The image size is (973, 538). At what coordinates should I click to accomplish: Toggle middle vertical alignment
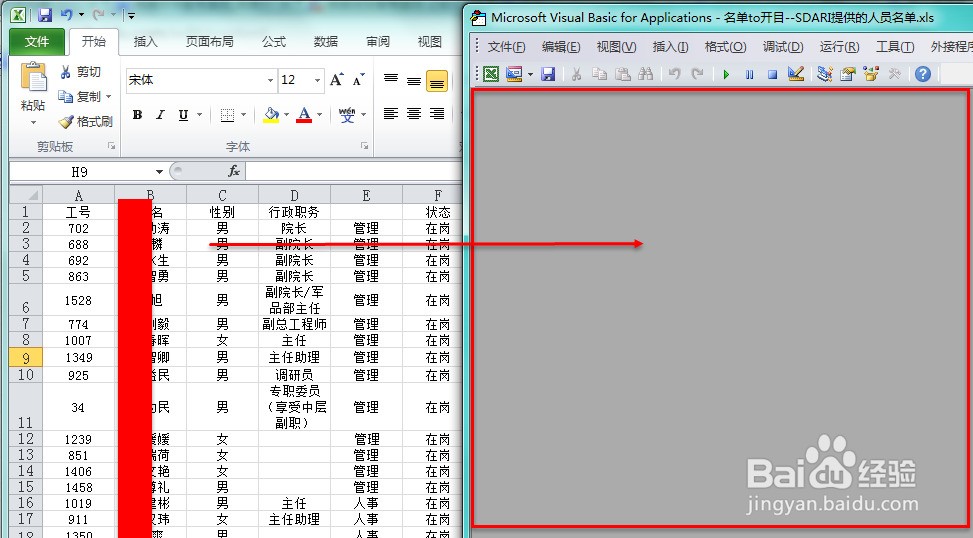[x=414, y=80]
